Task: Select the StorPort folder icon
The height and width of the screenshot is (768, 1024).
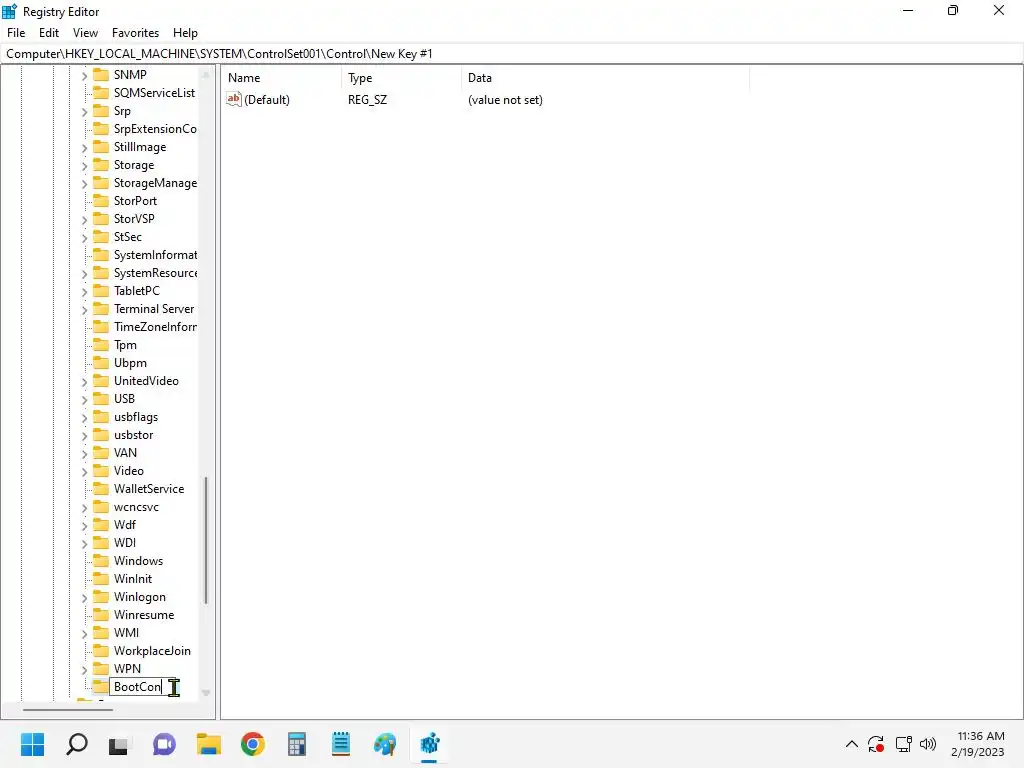Action: pos(101,200)
